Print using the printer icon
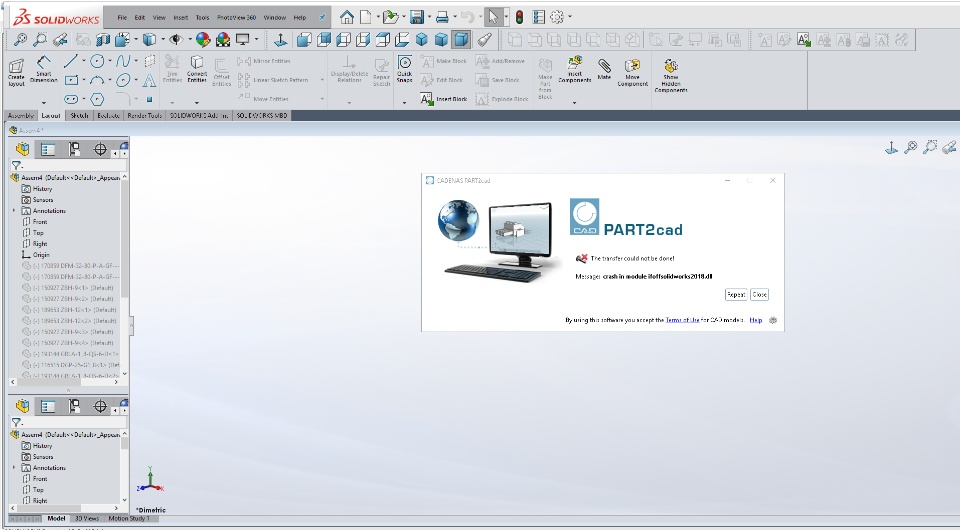The width and height of the screenshot is (960, 530). [x=442, y=17]
